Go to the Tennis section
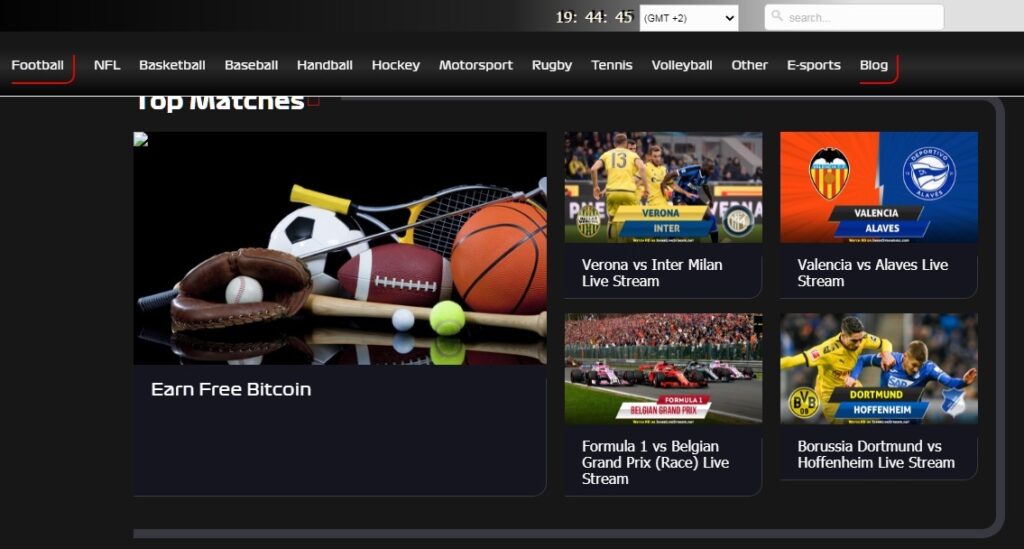 [612, 65]
